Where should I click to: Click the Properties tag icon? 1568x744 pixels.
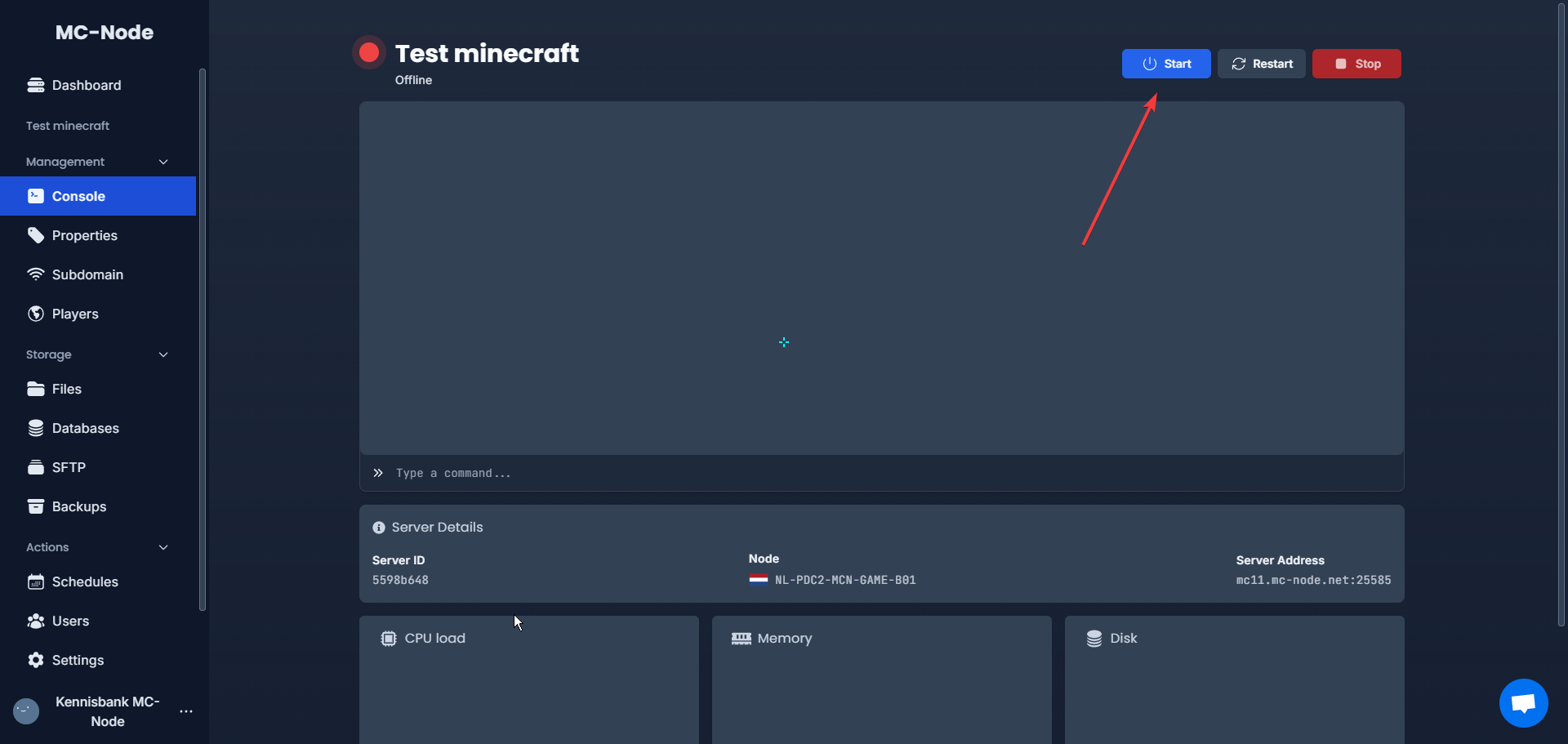tap(36, 235)
